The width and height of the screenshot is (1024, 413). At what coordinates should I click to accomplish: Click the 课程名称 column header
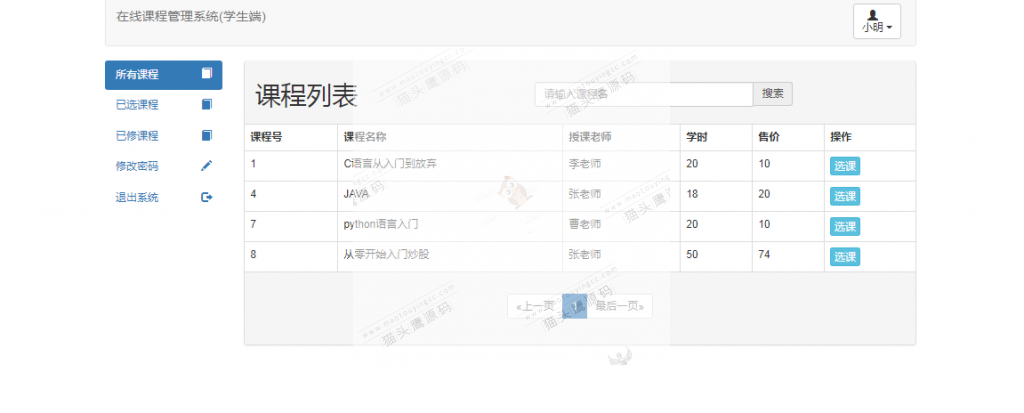pos(365,137)
